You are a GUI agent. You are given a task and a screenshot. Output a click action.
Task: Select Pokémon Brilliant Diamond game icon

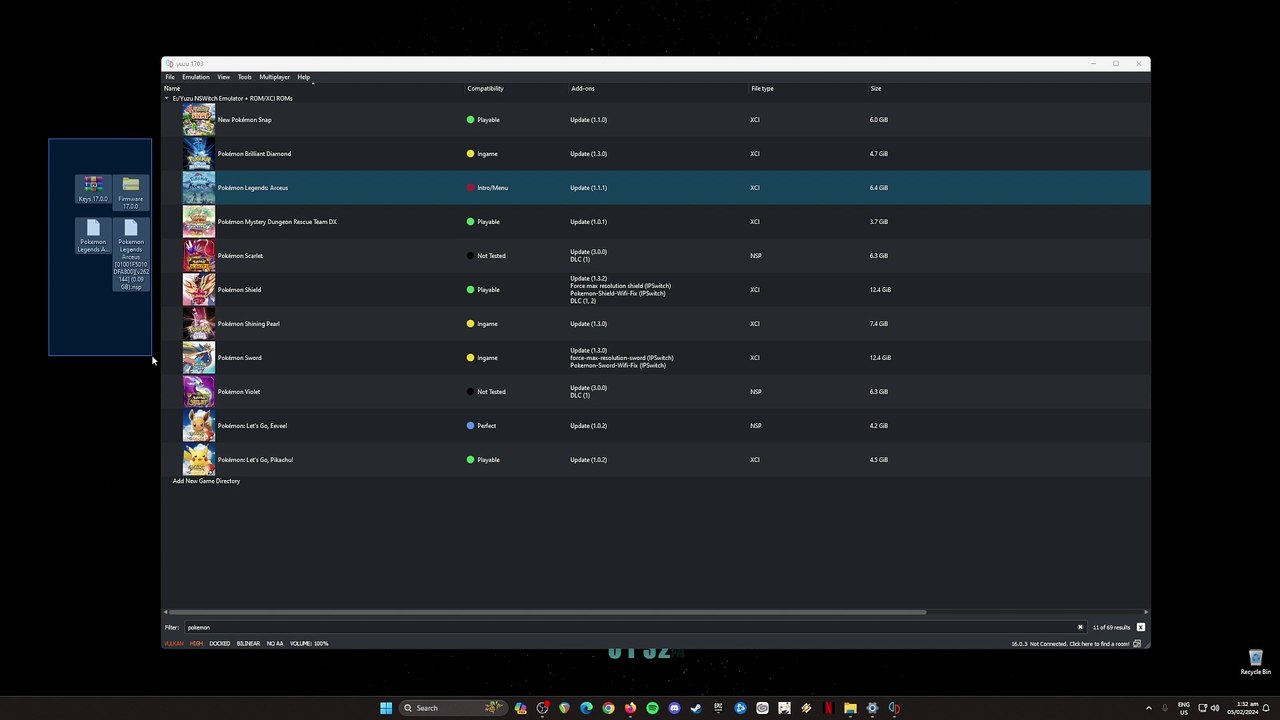(198, 154)
